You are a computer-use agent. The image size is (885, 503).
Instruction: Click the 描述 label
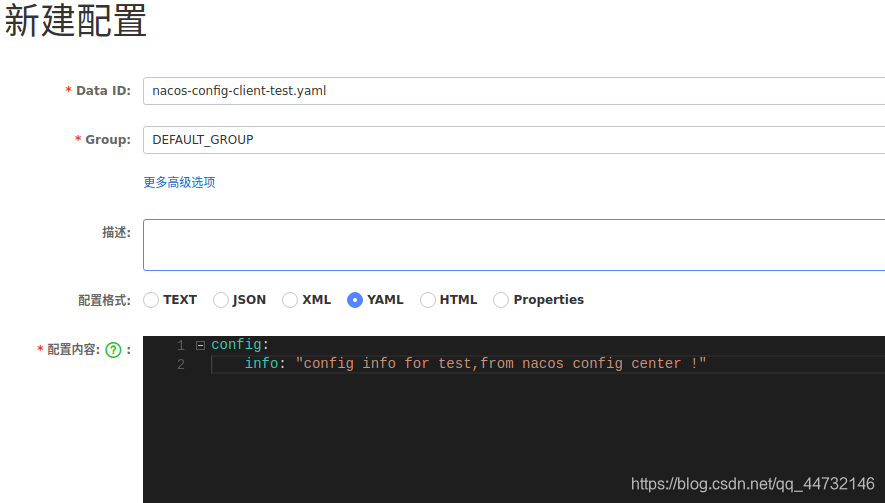click(x=116, y=232)
